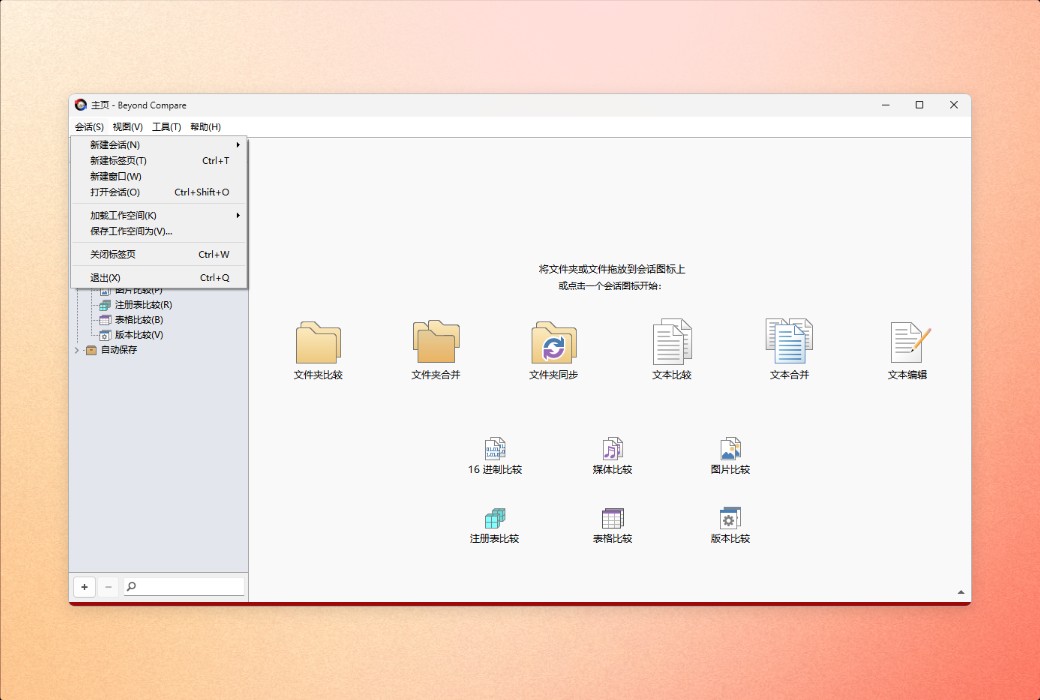Start the 图片比较 picture compare home icon
This screenshot has width=1040, height=700.
coord(730,456)
